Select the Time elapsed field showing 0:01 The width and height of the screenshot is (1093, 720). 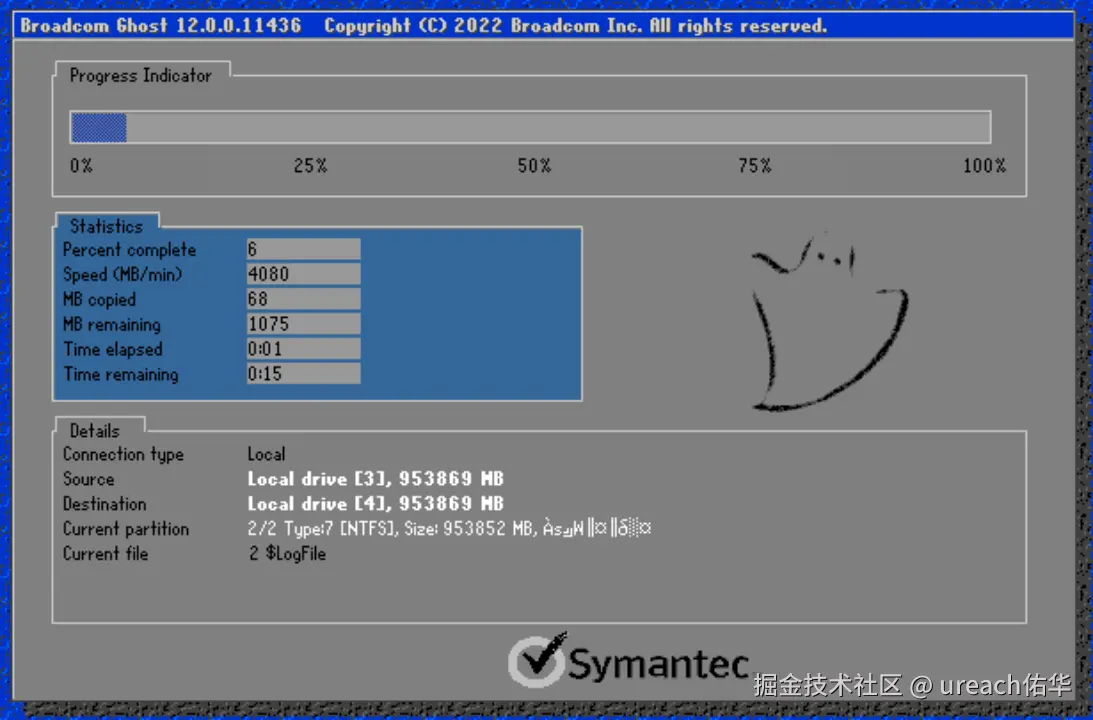pyautogui.click(x=302, y=349)
